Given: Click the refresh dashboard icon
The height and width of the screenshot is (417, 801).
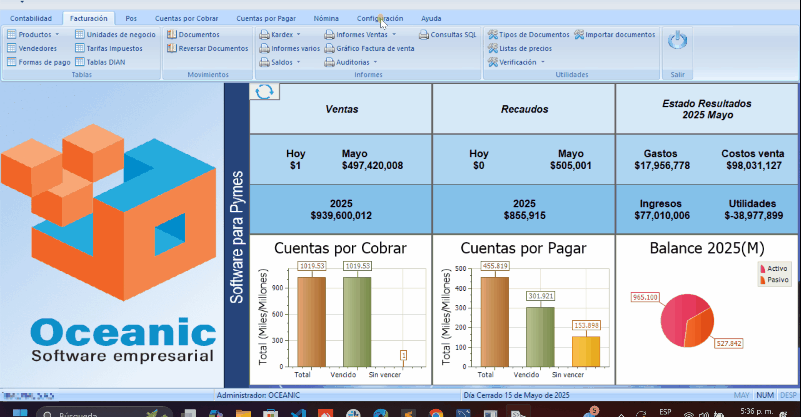Looking at the screenshot, I should pos(266,92).
